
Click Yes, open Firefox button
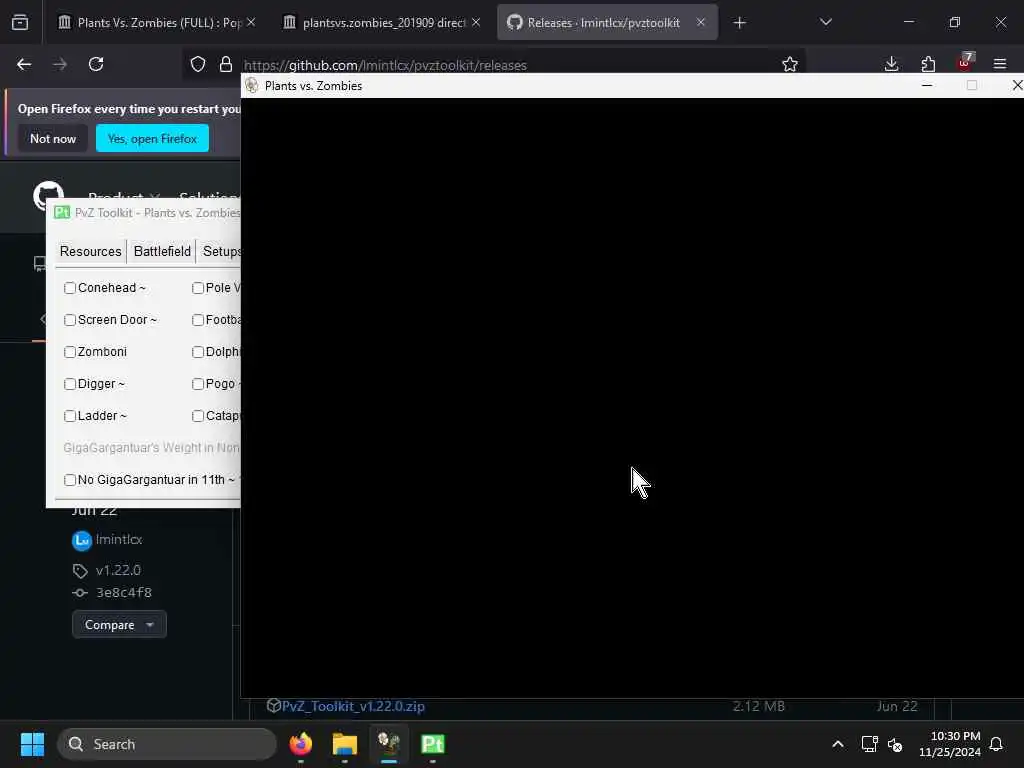(x=152, y=138)
